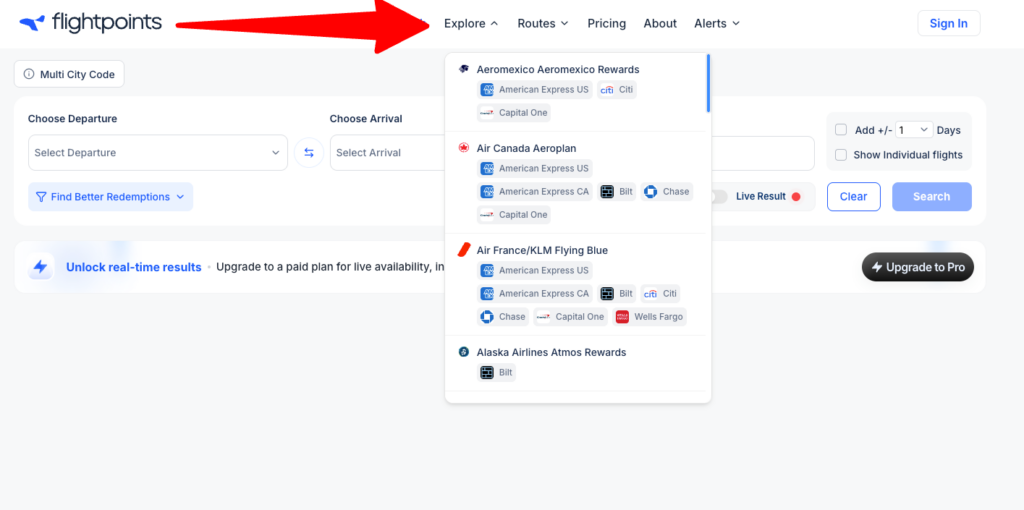Screen dimensions: 1024x510
Task: Expand the Routes menu
Action: click(x=543, y=24)
